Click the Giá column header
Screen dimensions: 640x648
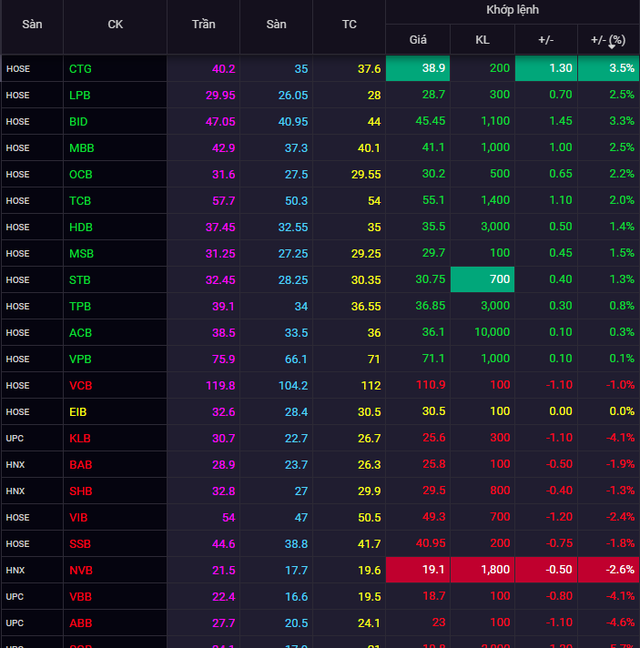click(418, 40)
